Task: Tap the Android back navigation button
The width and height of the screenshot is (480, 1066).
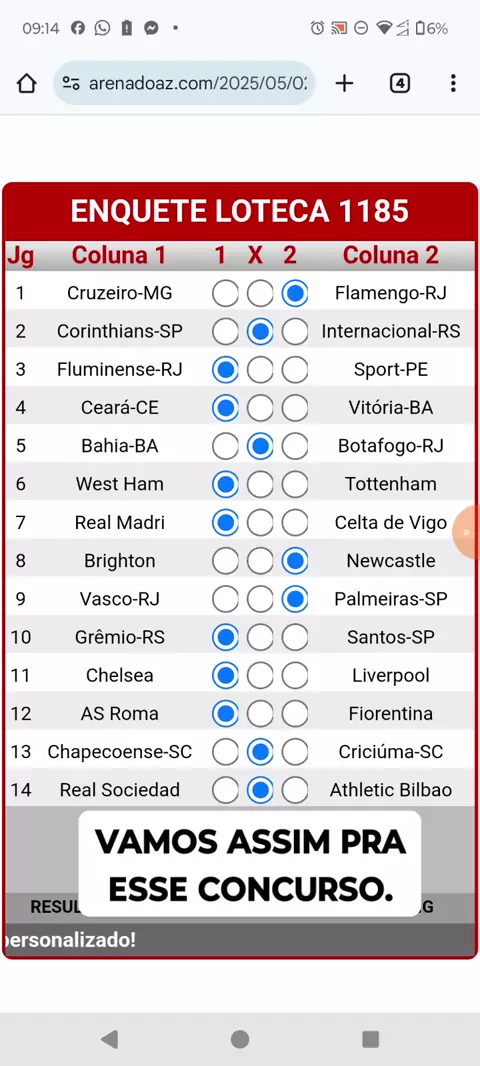Action: 109,1039
